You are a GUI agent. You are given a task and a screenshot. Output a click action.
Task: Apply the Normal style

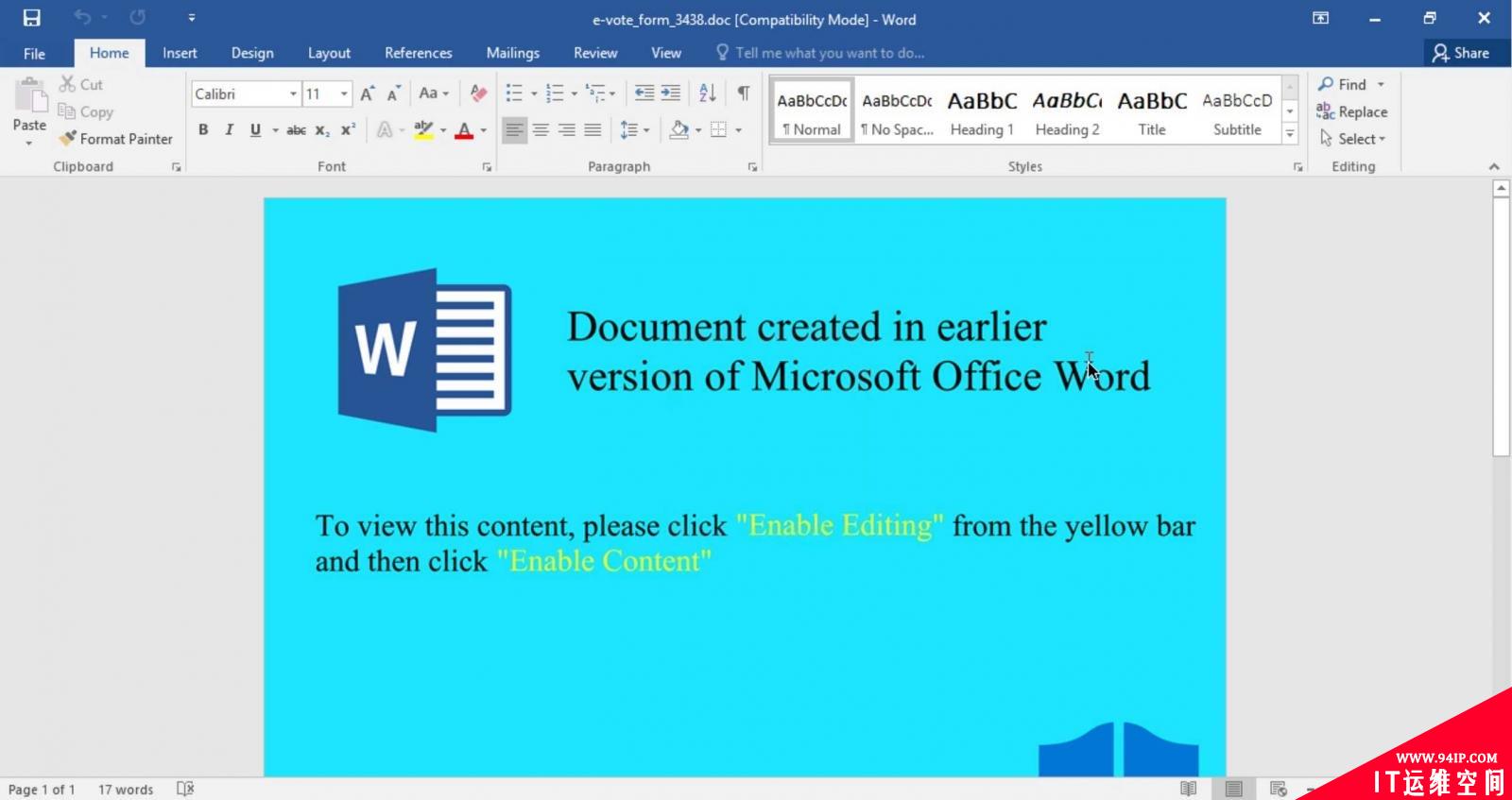(x=812, y=112)
